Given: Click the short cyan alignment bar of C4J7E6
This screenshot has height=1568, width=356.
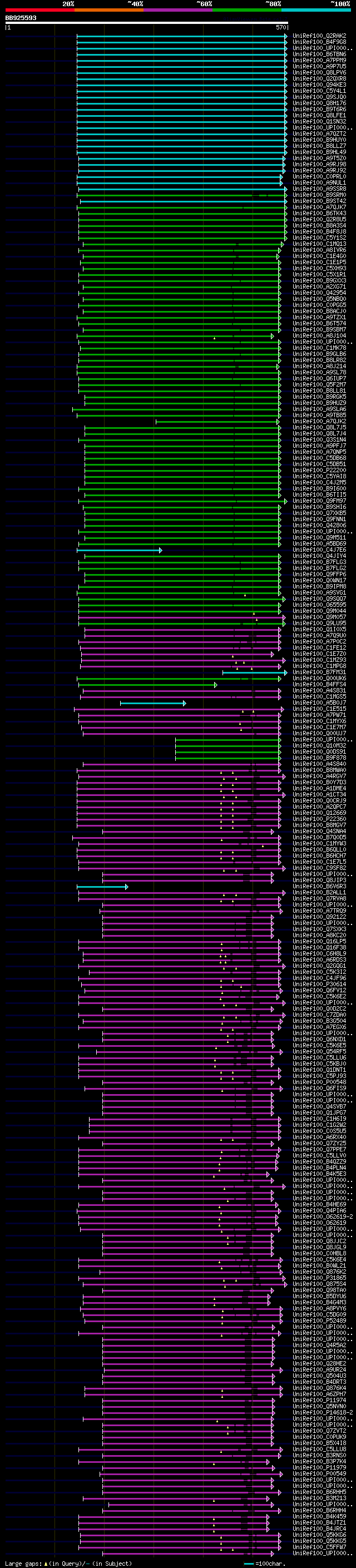Looking at the screenshot, I should point(119,550).
